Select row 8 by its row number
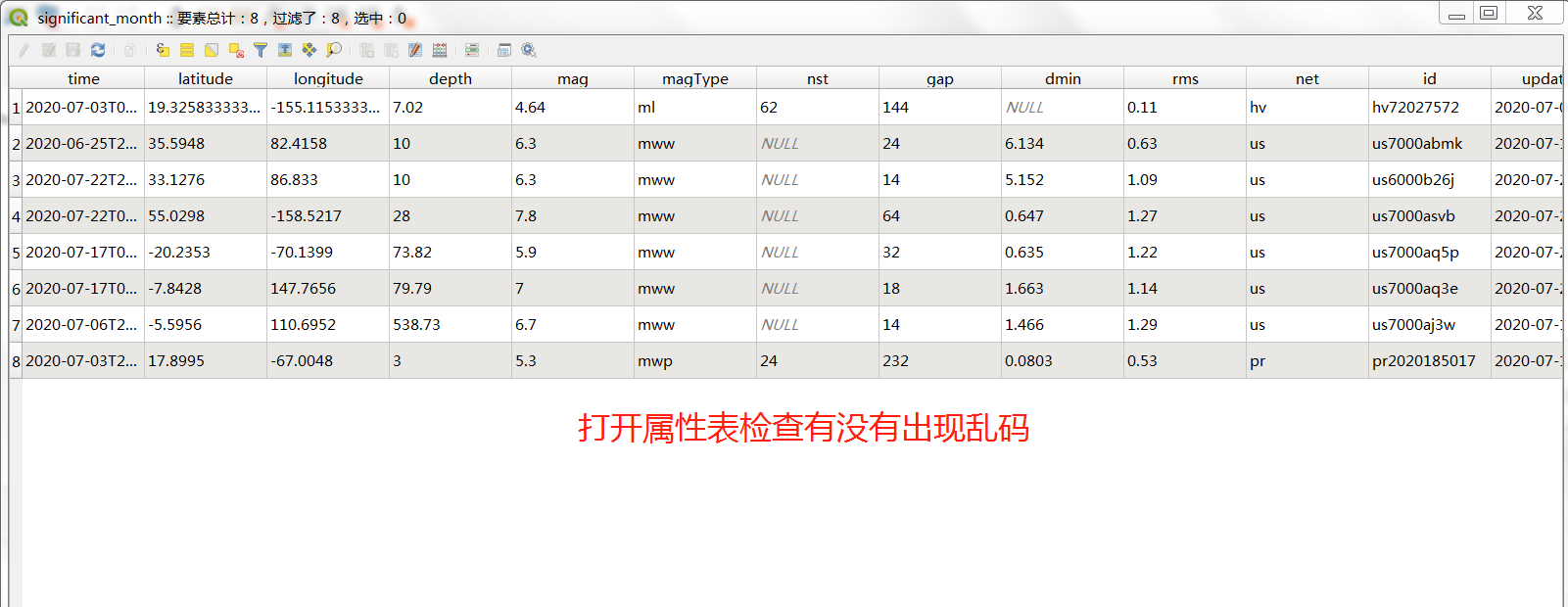The height and width of the screenshot is (607, 1568). click(16, 361)
